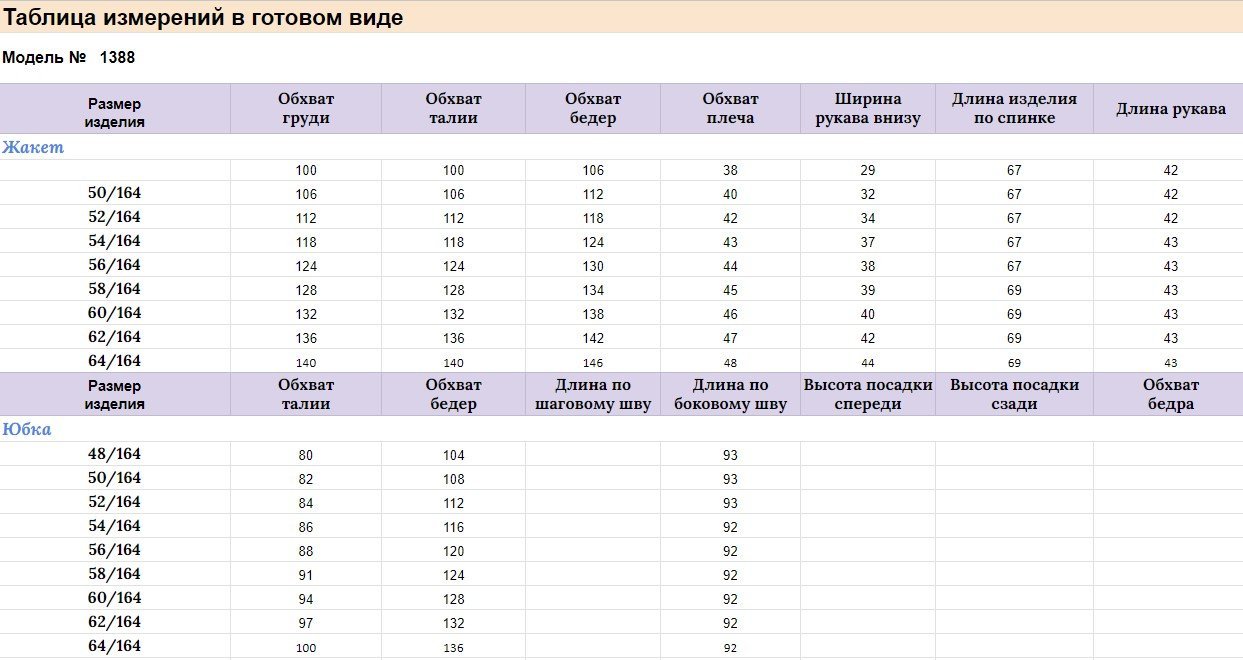The height and width of the screenshot is (660, 1243).
Task: Click the "Высота посадки сзади" header
Action: click(x=1014, y=394)
